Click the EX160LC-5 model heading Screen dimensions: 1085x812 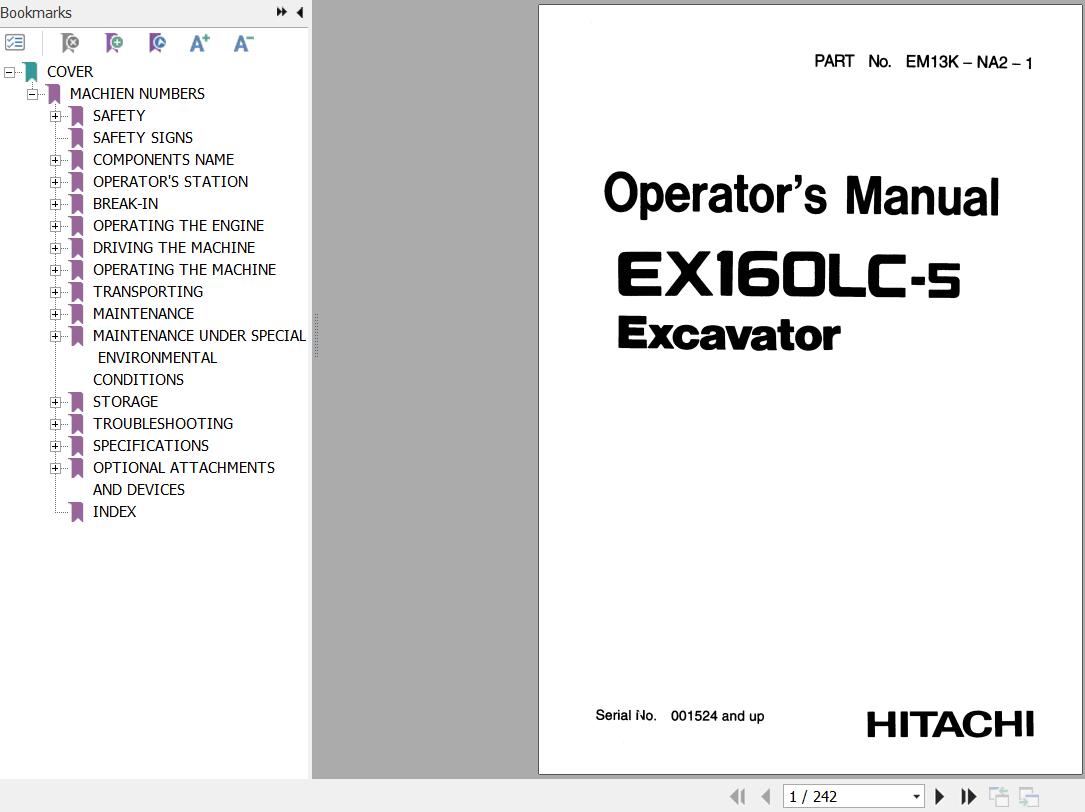pyautogui.click(x=789, y=276)
